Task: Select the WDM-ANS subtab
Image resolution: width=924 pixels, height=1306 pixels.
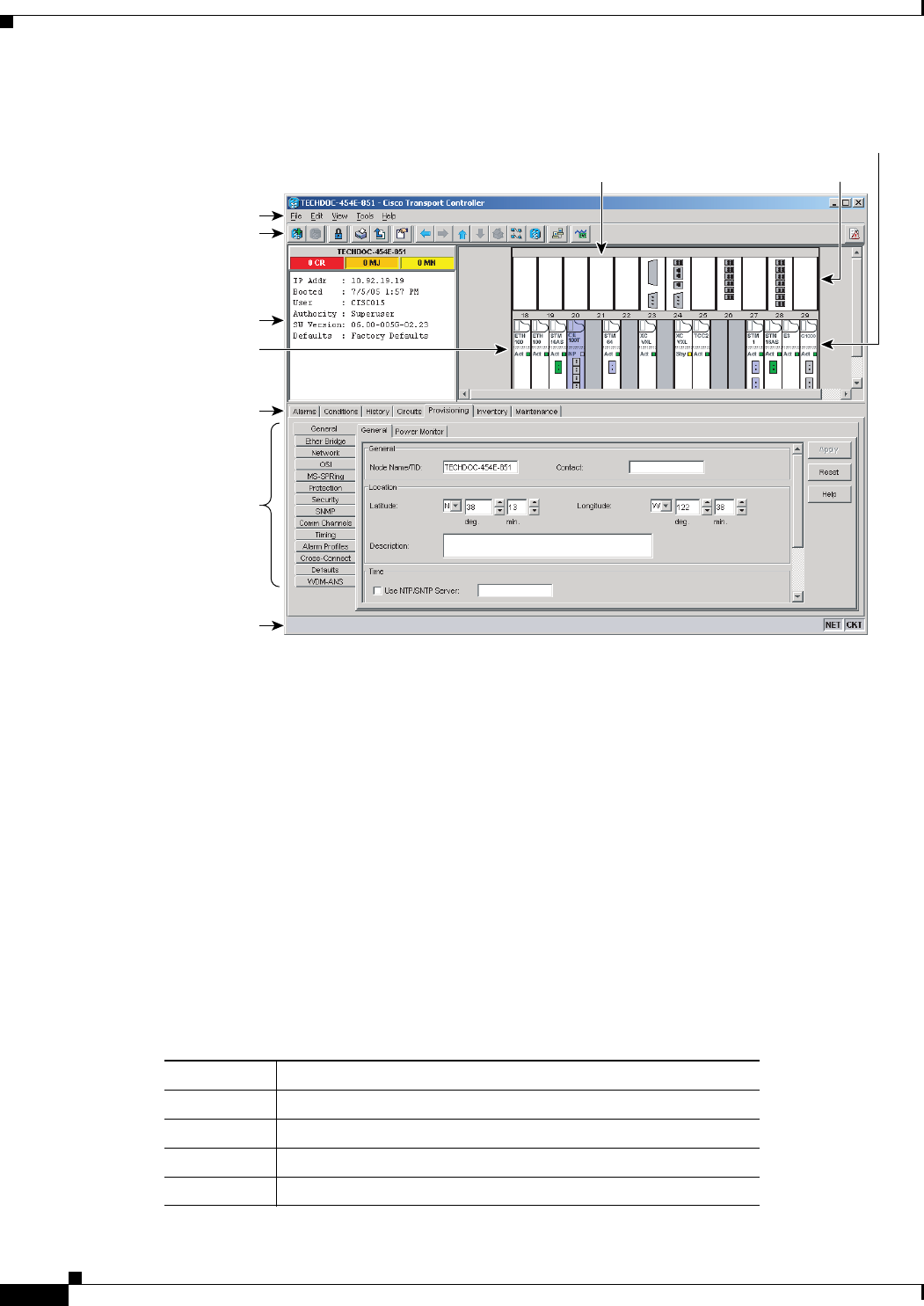Action: coord(325,581)
